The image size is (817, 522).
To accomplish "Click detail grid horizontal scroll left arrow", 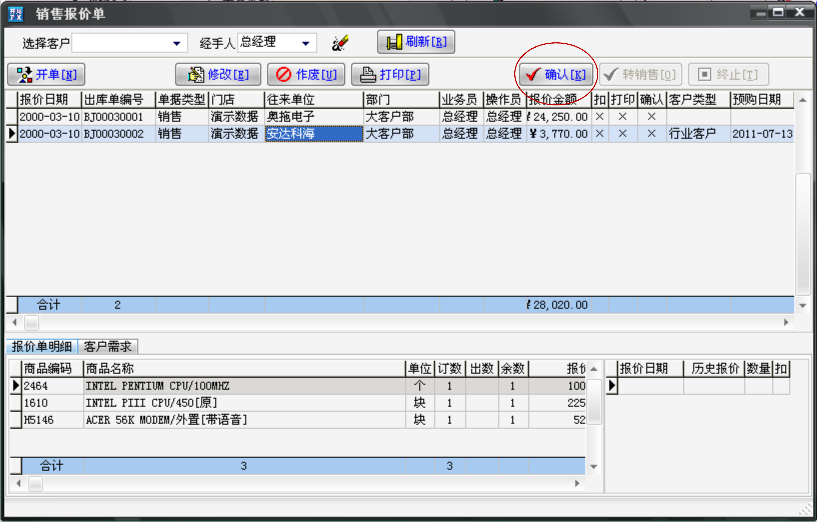I will (19, 483).
